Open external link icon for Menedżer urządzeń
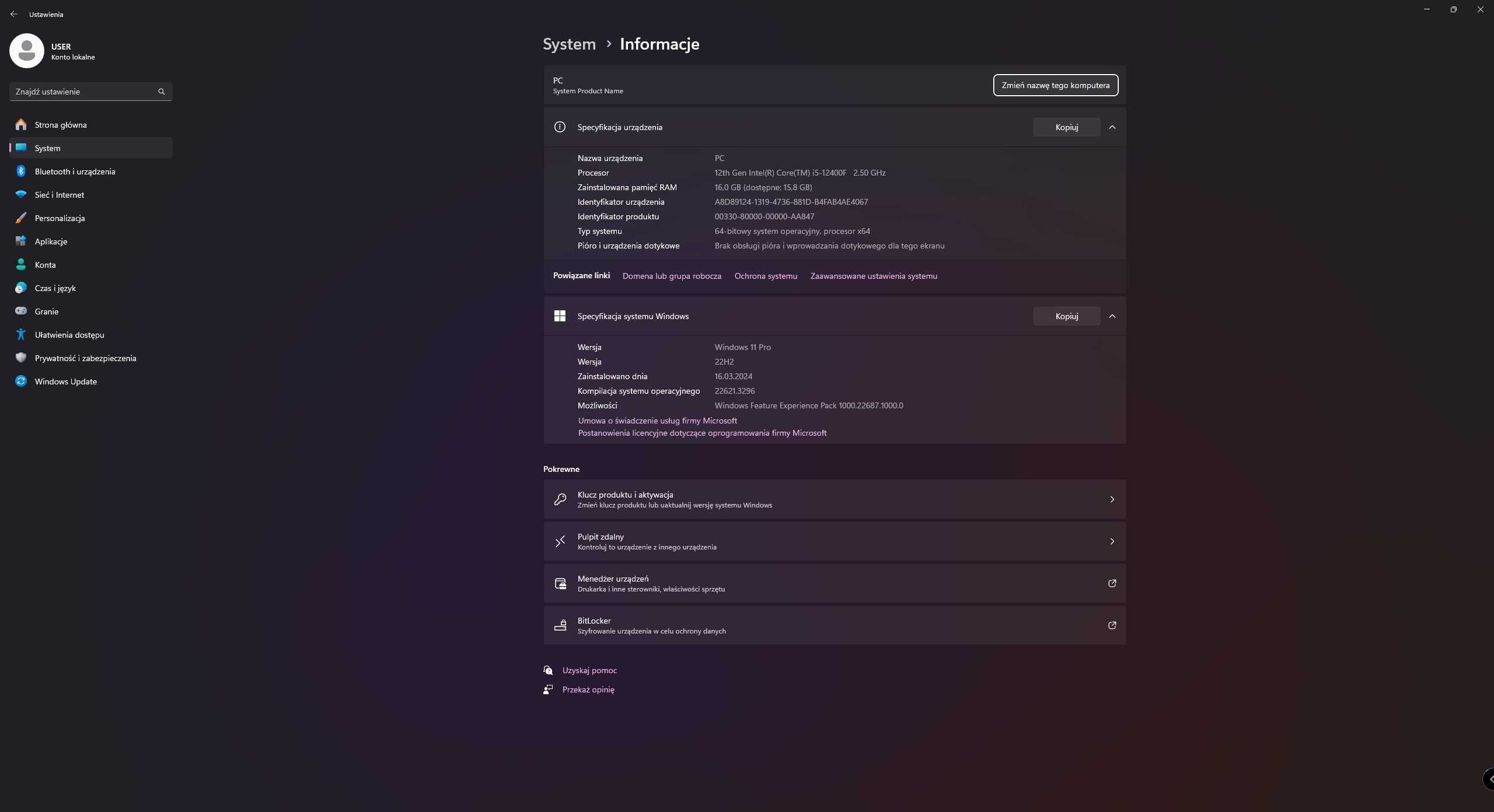The image size is (1494, 812). point(1112,583)
